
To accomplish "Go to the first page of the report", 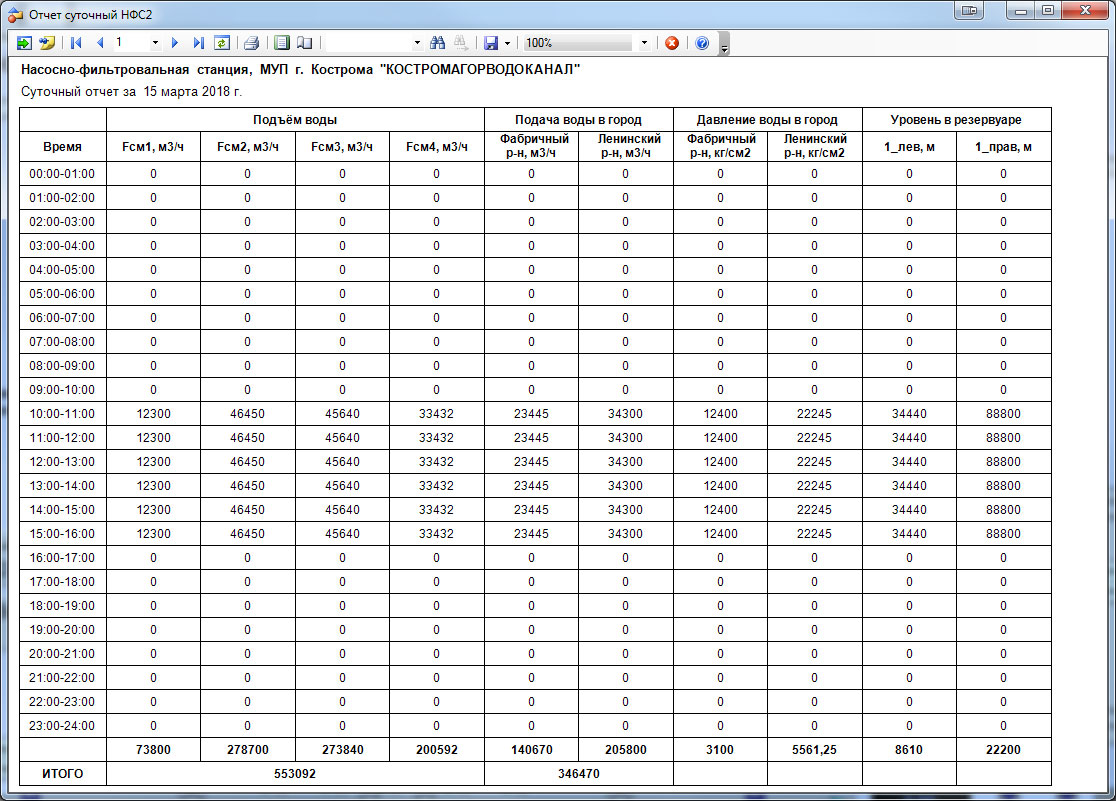I will (x=76, y=43).
